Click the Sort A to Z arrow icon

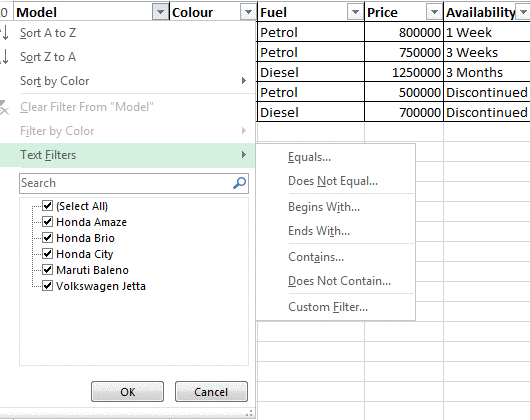[x=5, y=33]
